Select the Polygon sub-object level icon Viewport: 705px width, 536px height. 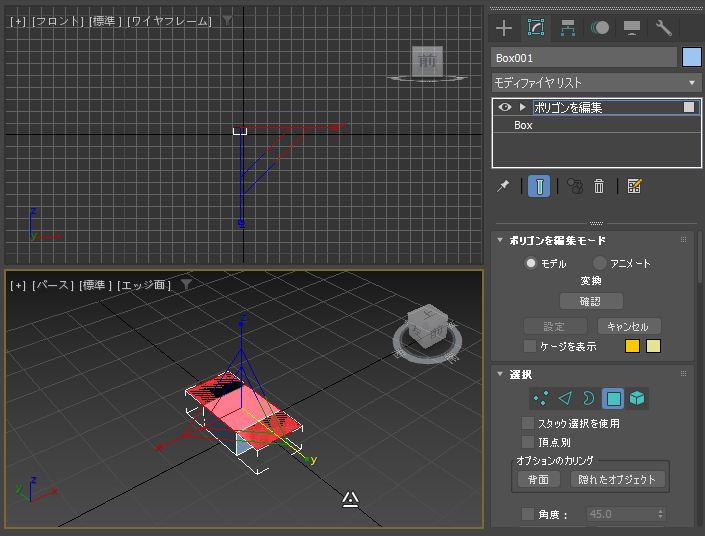pyautogui.click(x=613, y=398)
